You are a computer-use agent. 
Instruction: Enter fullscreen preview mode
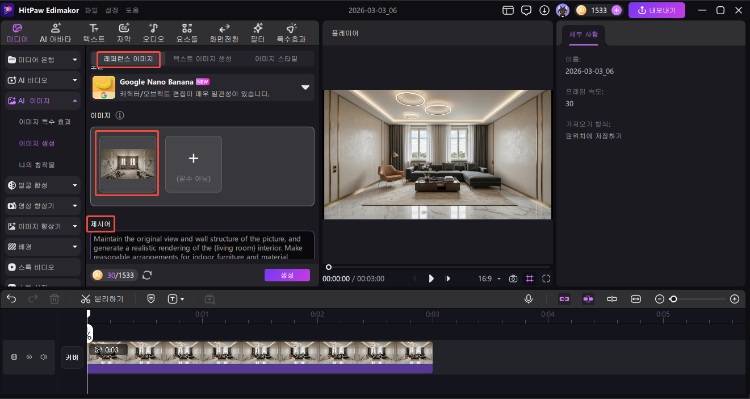pyautogui.click(x=546, y=278)
